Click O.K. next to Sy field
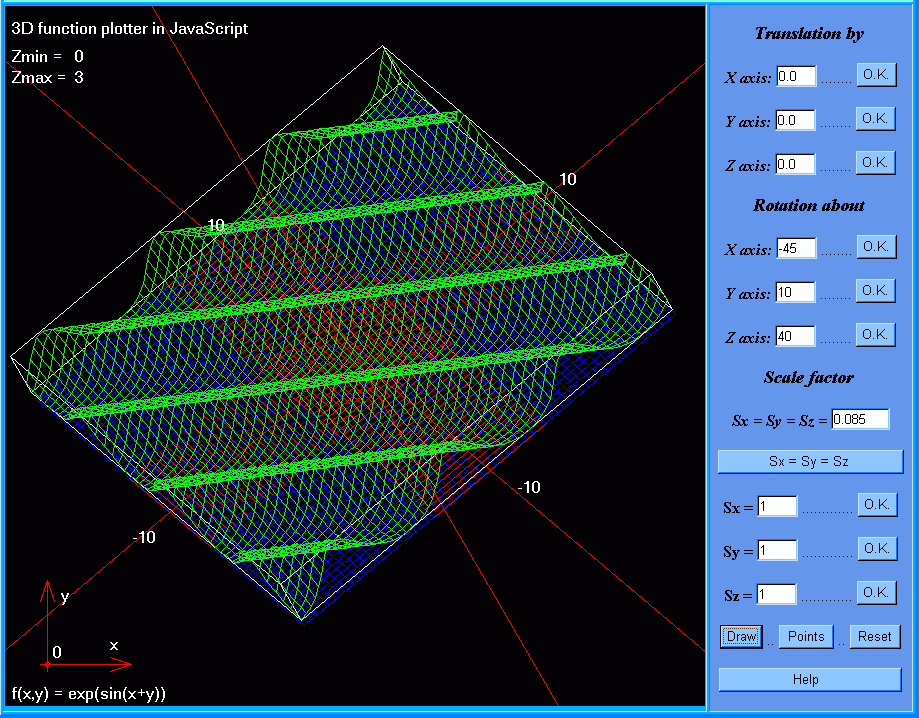The width and height of the screenshot is (919, 718). point(877,549)
